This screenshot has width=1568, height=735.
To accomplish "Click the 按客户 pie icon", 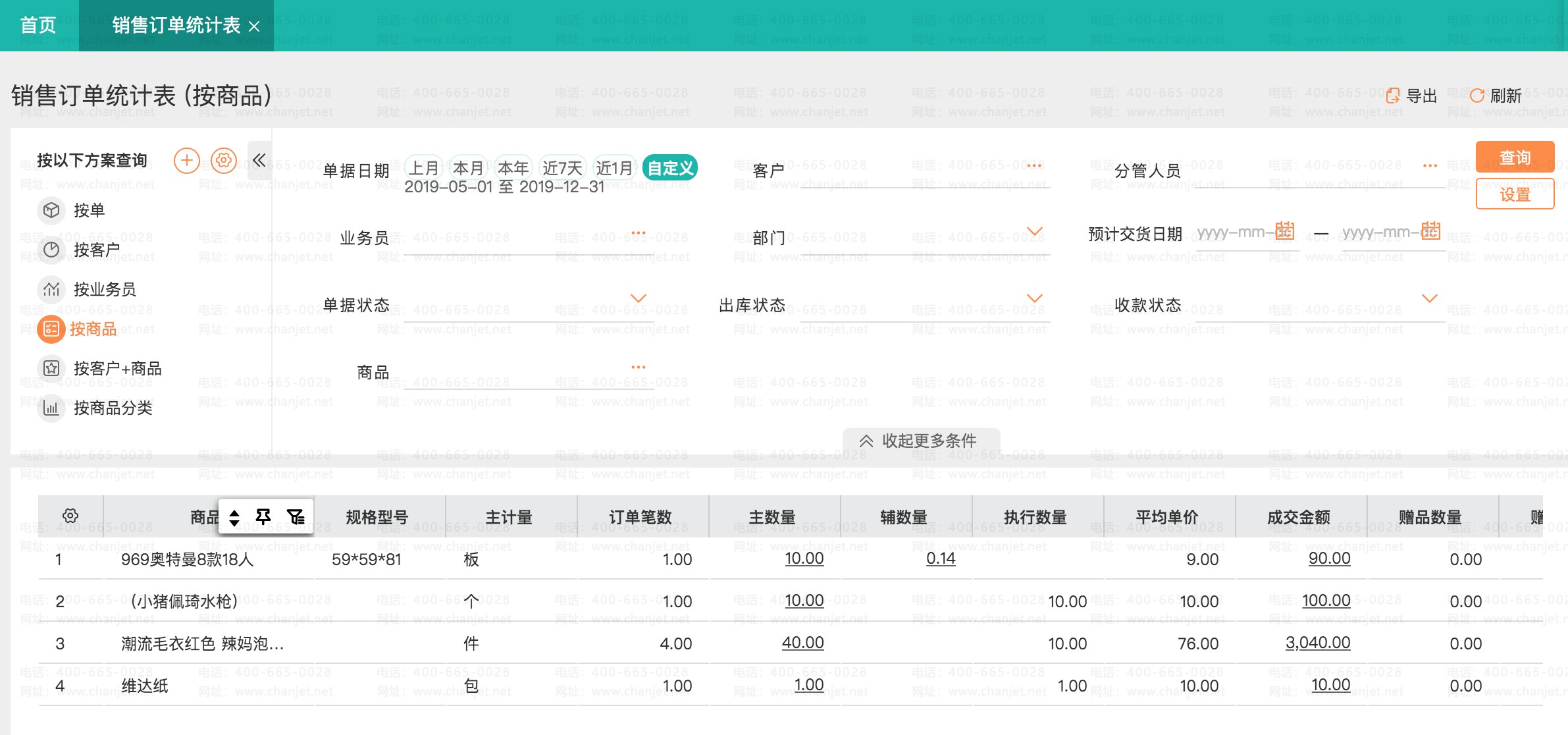I will (51, 250).
